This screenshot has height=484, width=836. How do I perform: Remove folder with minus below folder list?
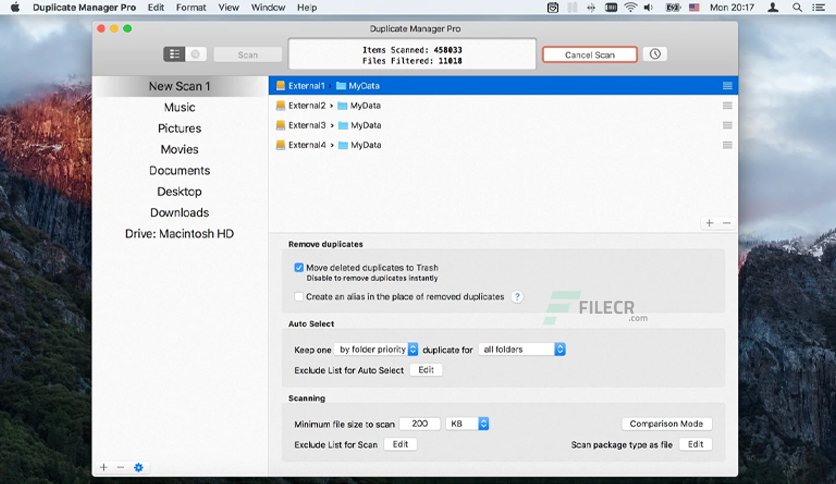point(727,223)
